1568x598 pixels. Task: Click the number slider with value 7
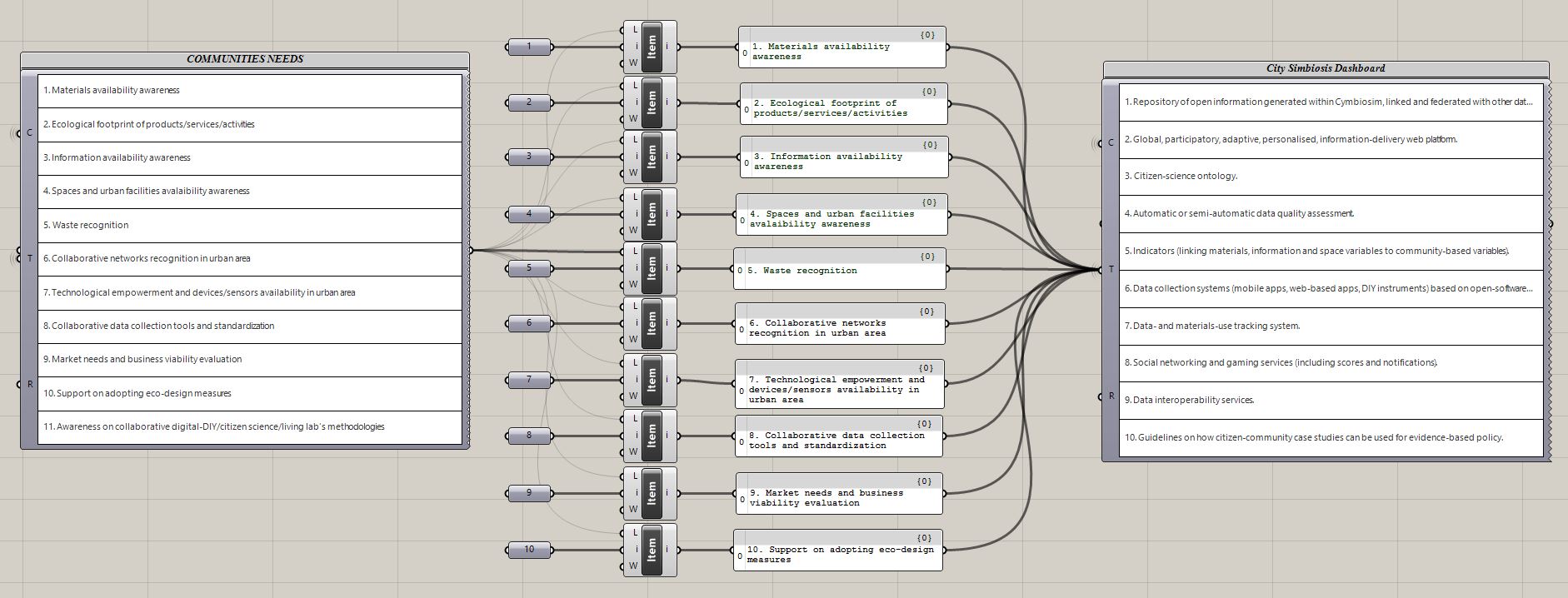point(529,380)
